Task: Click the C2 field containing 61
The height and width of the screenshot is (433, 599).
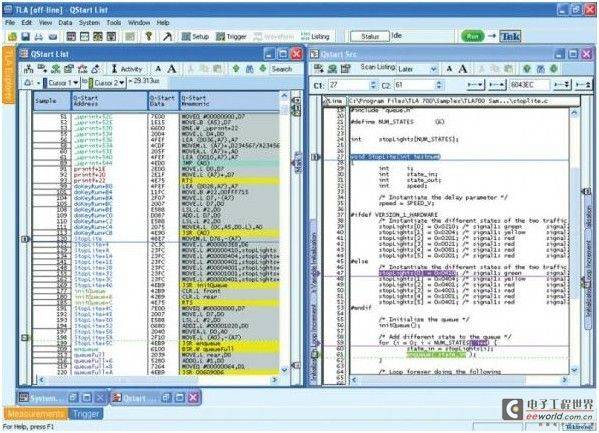Action: coord(415,85)
